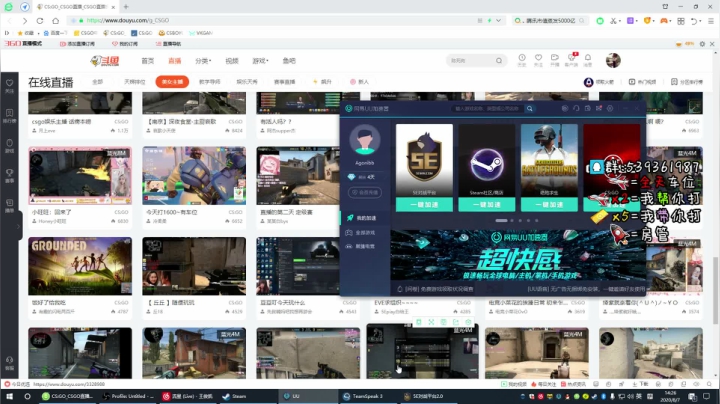Expand the bookmarks star favorites dropdown
Screen dimensions: 720x404
coord(39,33)
